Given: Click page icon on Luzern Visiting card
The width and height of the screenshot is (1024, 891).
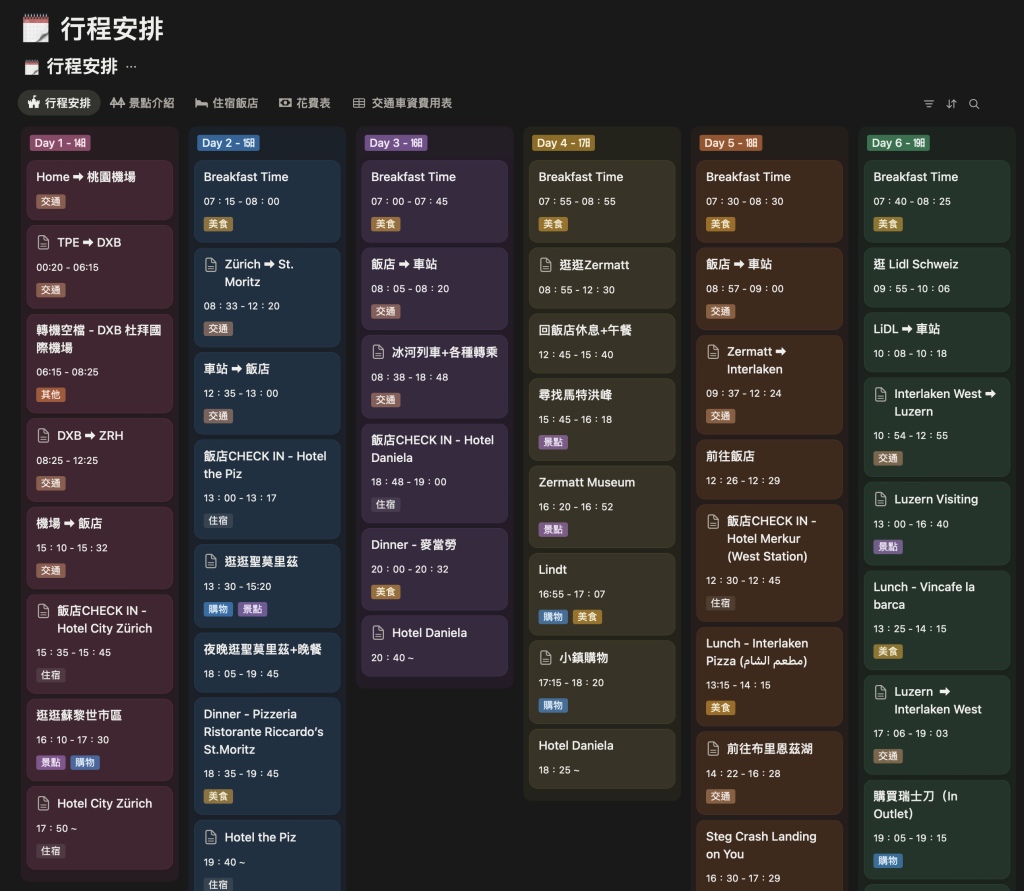Looking at the screenshot, I should pos(880,500).
